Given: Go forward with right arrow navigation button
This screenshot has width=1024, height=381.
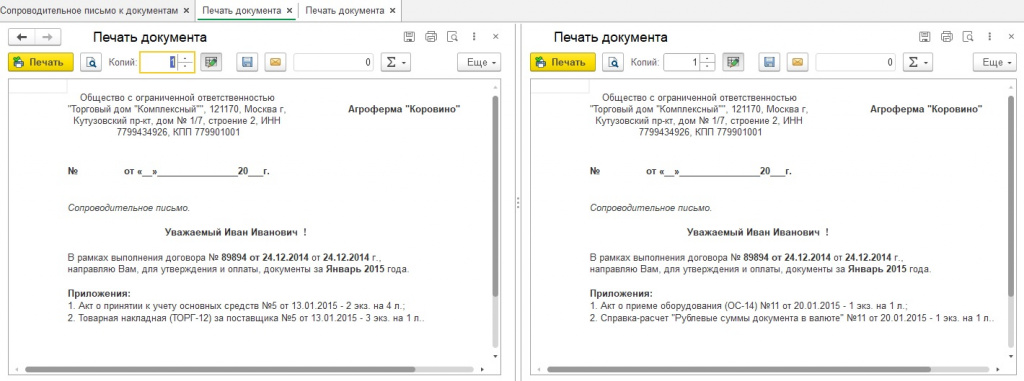Looking at the screenshot, I should tap(48, 37).
